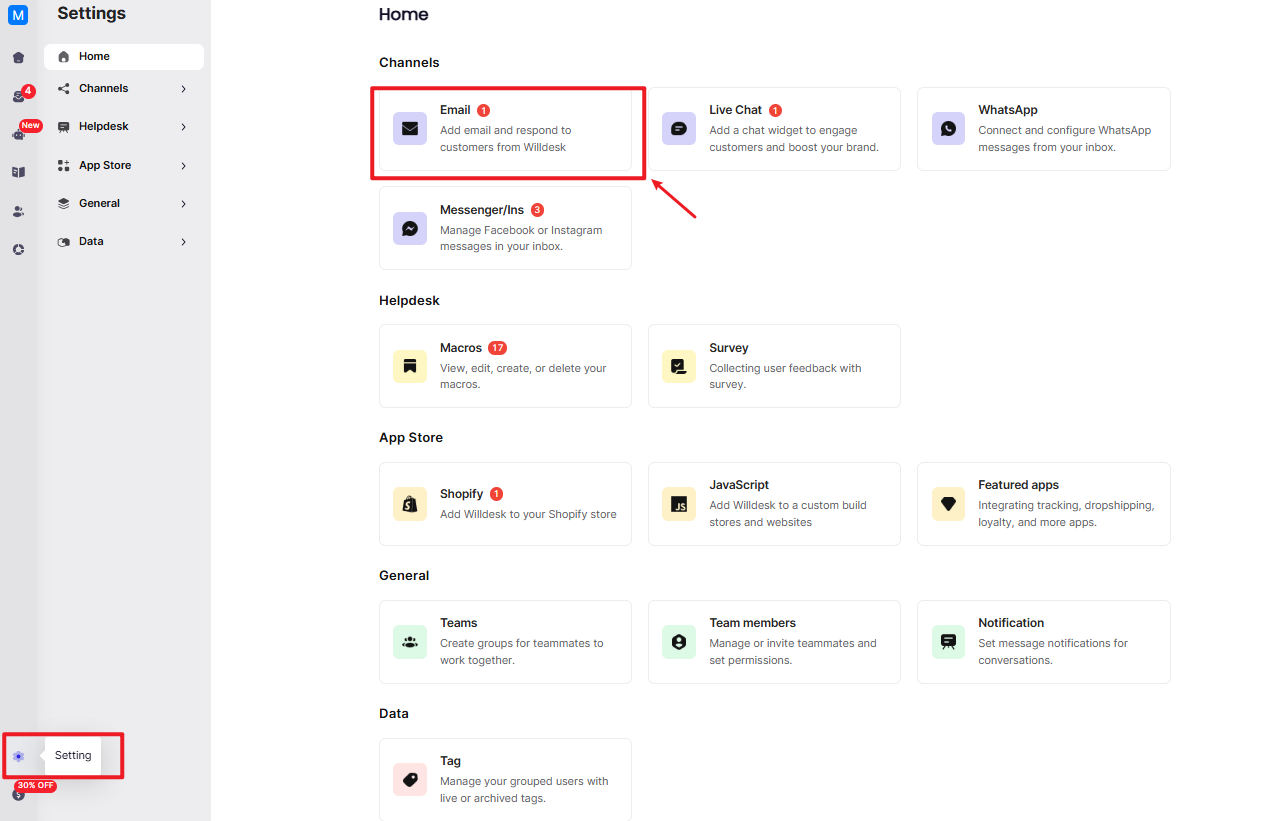
Task: Click the "Setting" tooltip label
Action: [73, 756]
